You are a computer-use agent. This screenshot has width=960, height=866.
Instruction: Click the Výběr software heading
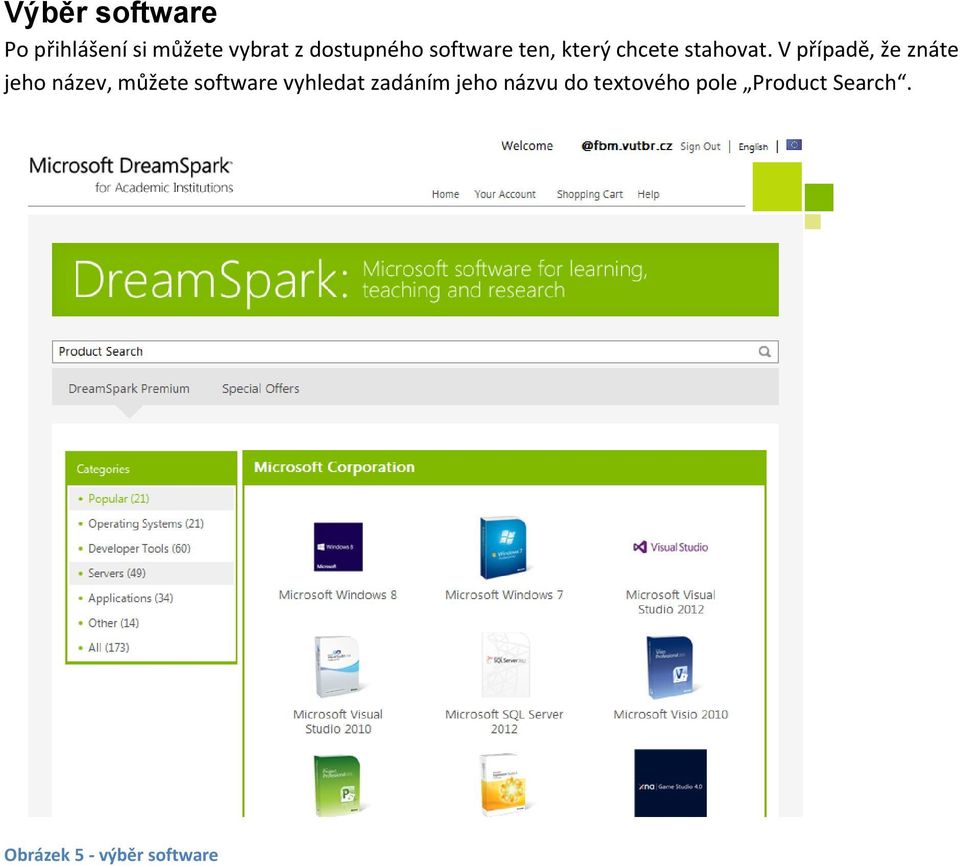pyautogui.click(x=111, y=13)
